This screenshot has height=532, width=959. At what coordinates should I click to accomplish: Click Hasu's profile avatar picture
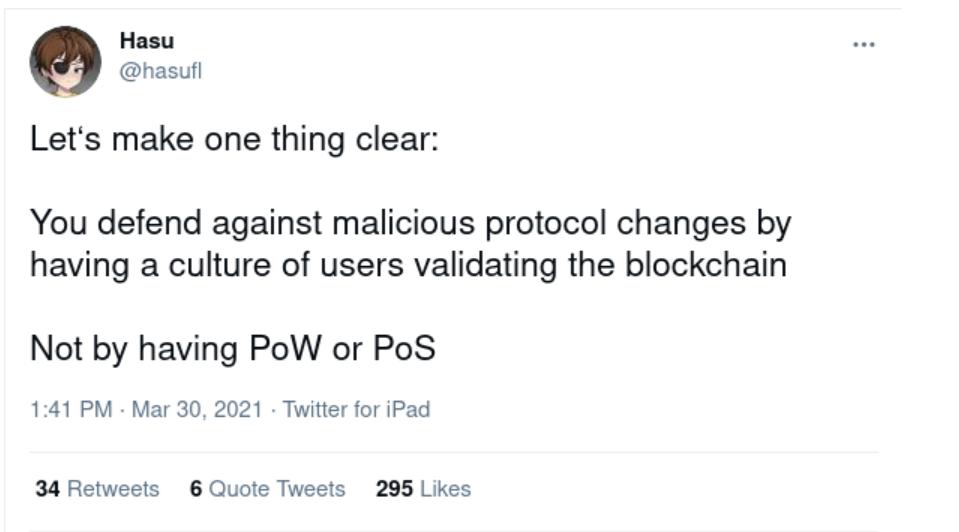[65, 62]
